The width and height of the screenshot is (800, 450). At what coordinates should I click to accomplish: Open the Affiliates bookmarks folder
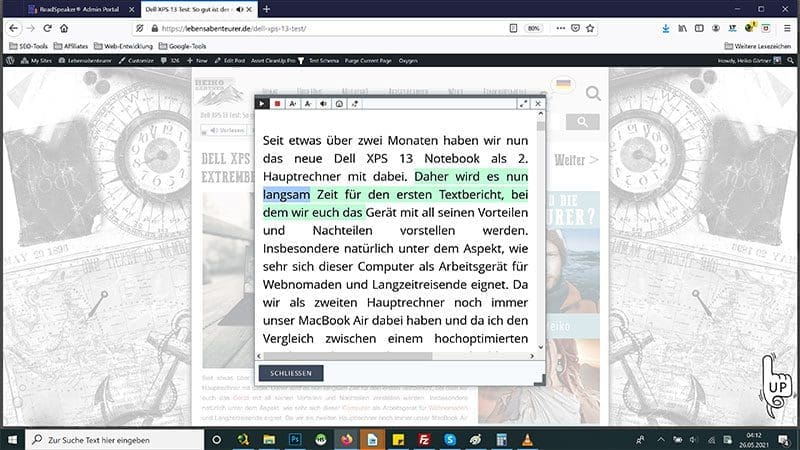tap(71, 46)
